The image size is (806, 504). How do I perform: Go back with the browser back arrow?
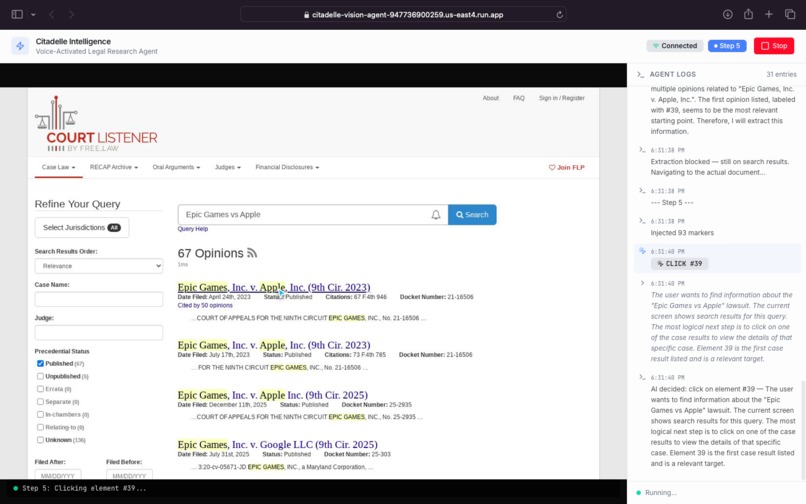(51, 14)
